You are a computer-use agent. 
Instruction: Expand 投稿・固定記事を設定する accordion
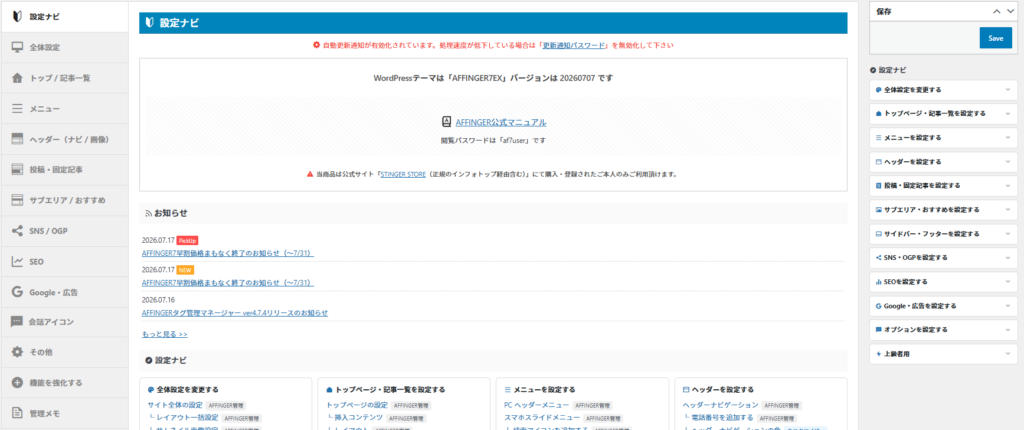pos(943,186)
